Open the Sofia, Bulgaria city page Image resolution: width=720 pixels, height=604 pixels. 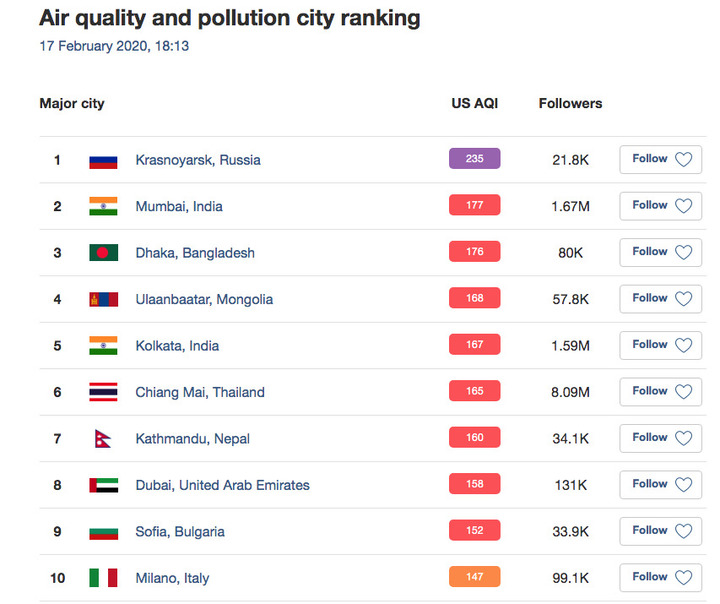pos(180,531)
